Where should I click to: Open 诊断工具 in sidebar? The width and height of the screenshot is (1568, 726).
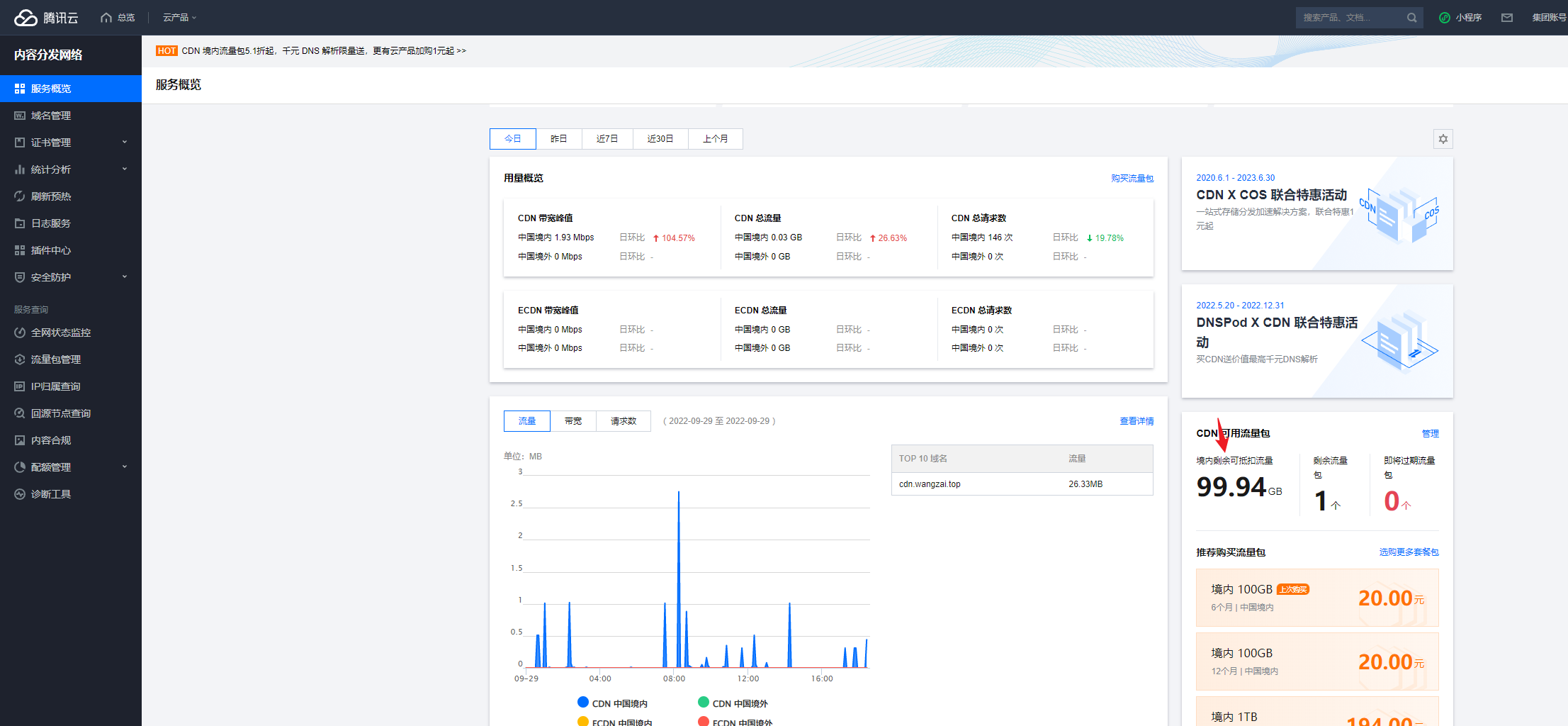pyautogui.click(x=51, y=494)
